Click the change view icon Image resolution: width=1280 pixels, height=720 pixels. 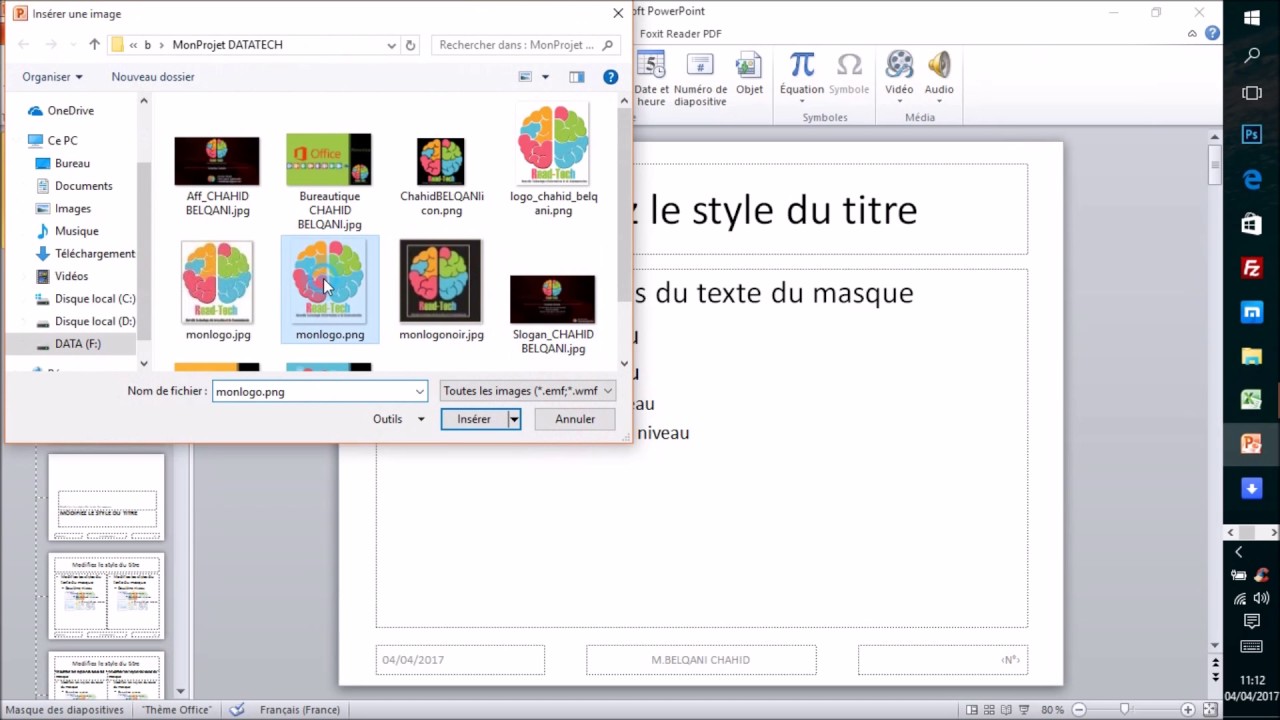coord(525,77)
